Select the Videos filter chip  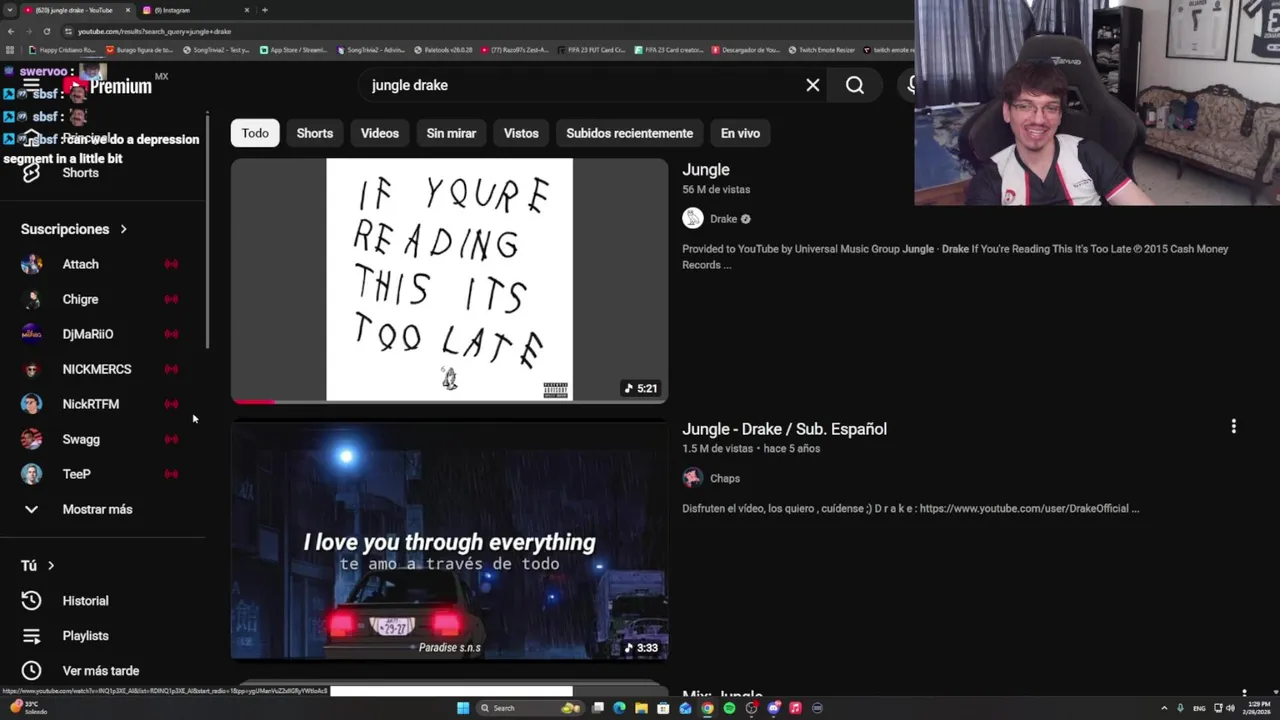[x=380, y=133]
